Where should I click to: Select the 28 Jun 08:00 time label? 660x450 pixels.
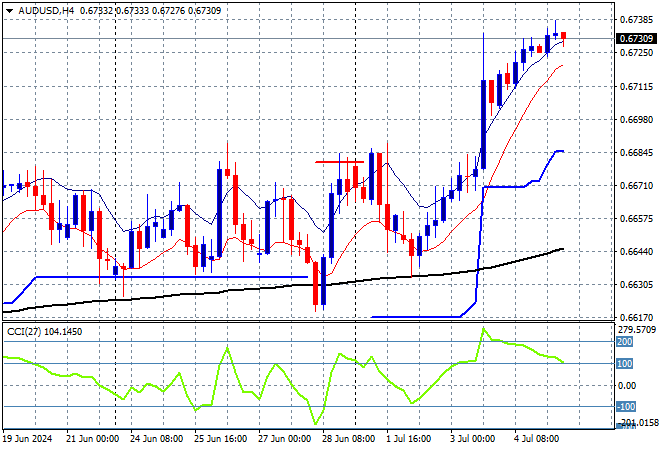coord(349,439)
